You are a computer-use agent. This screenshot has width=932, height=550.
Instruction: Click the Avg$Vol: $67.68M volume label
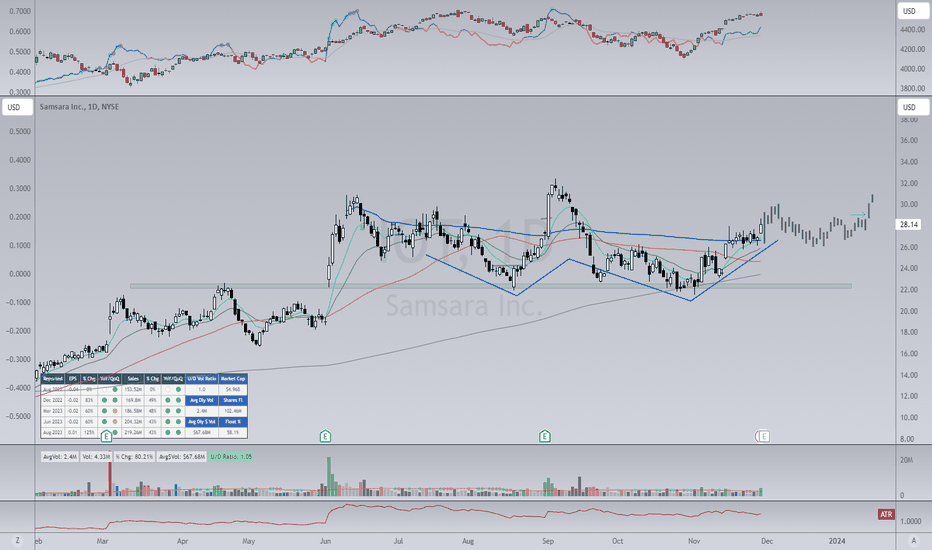[182, 457]
